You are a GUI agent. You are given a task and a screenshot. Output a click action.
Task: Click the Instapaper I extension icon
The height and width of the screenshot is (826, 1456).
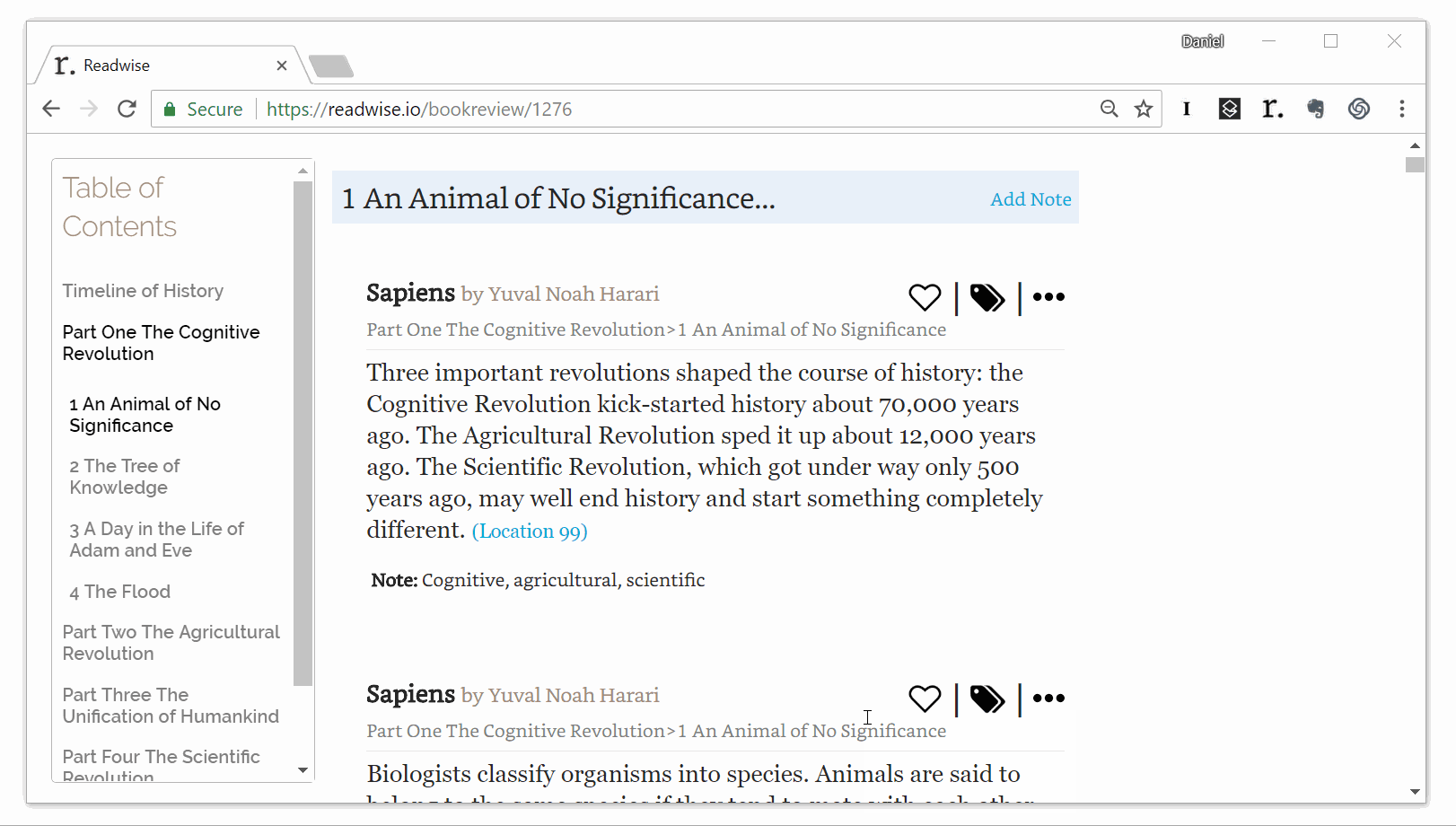pos(1187,109)
